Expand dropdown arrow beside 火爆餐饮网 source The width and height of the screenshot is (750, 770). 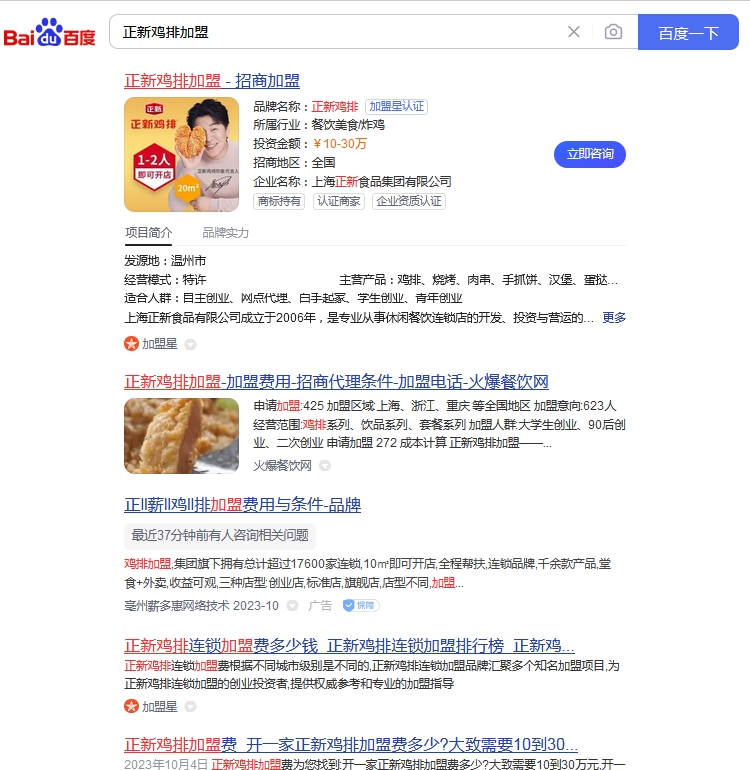(x=325, y=466)
